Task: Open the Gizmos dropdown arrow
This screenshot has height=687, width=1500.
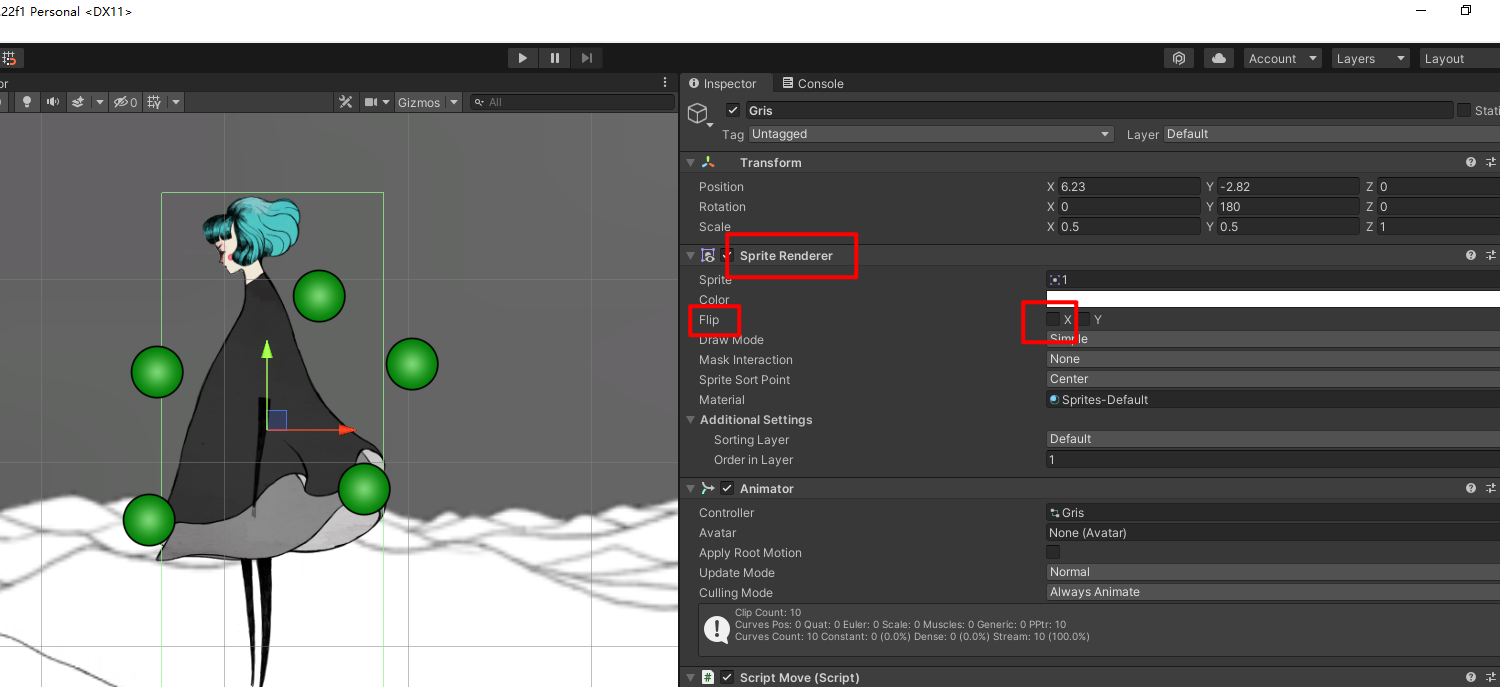Action: (x=454, y=102)
